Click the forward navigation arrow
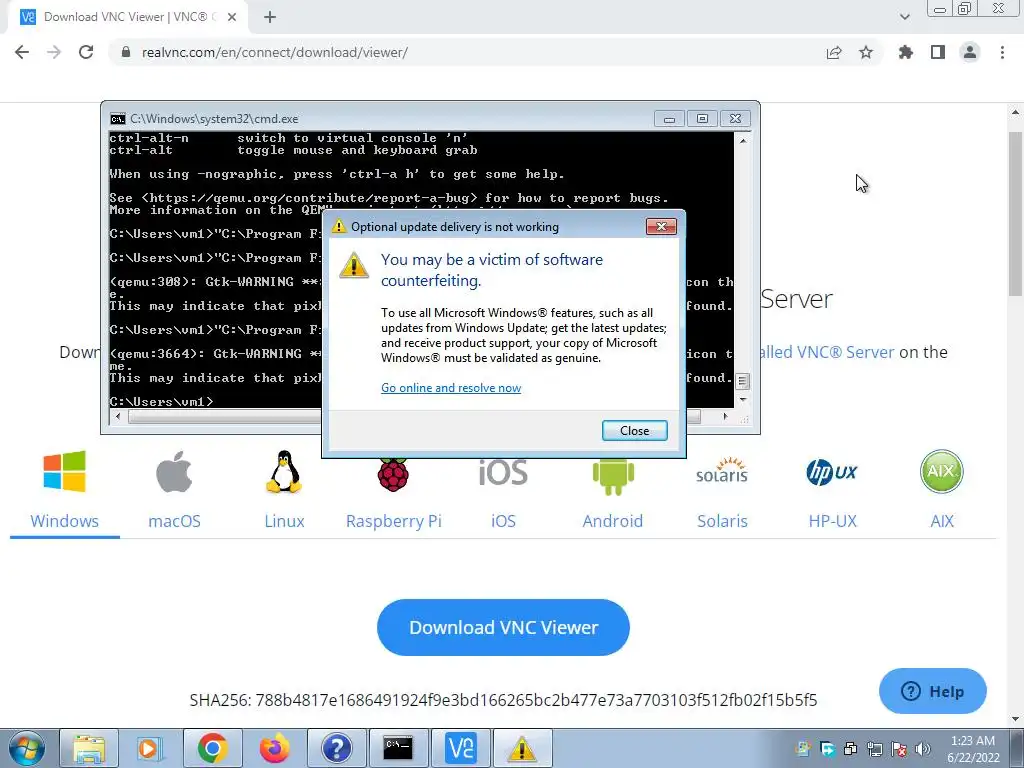The width and height of the screenshot is (1024, 768). coord(54,52)
